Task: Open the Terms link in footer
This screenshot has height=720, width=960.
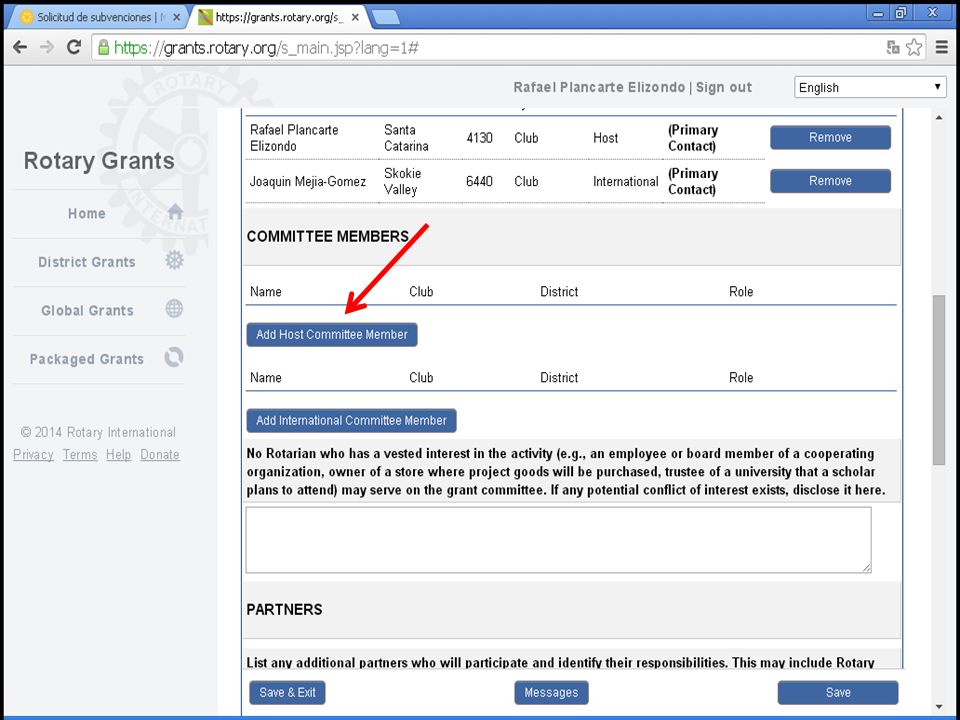Action: click(x=80, y=455)
